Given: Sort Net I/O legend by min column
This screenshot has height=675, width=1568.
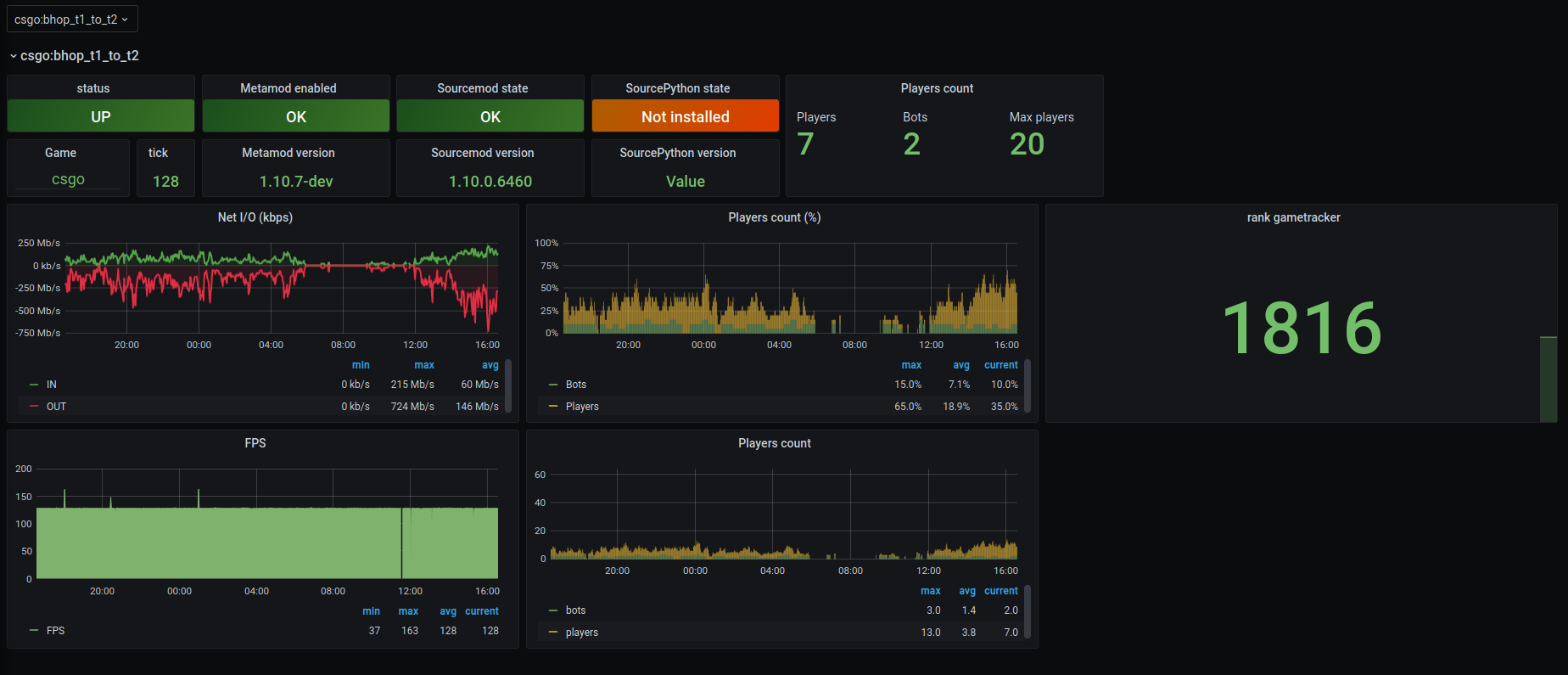Looking at the screenshot, I should [361, 365].
